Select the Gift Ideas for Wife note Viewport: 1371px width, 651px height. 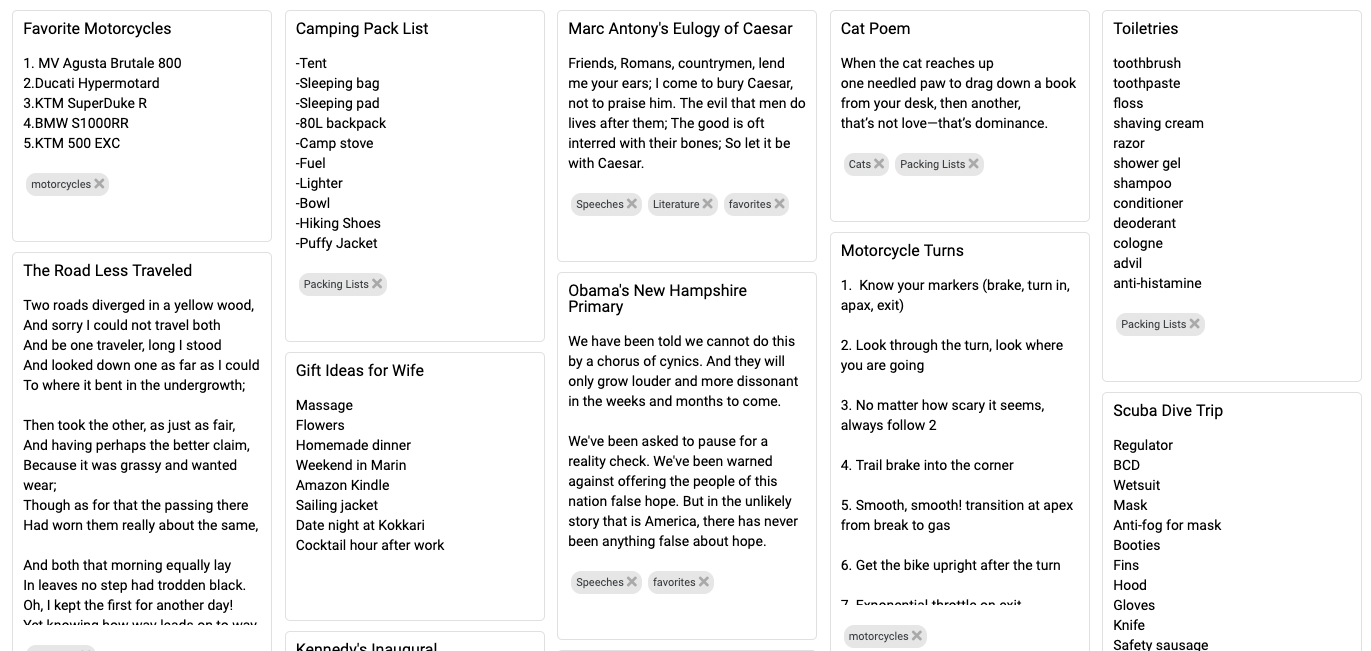point(360,371)
